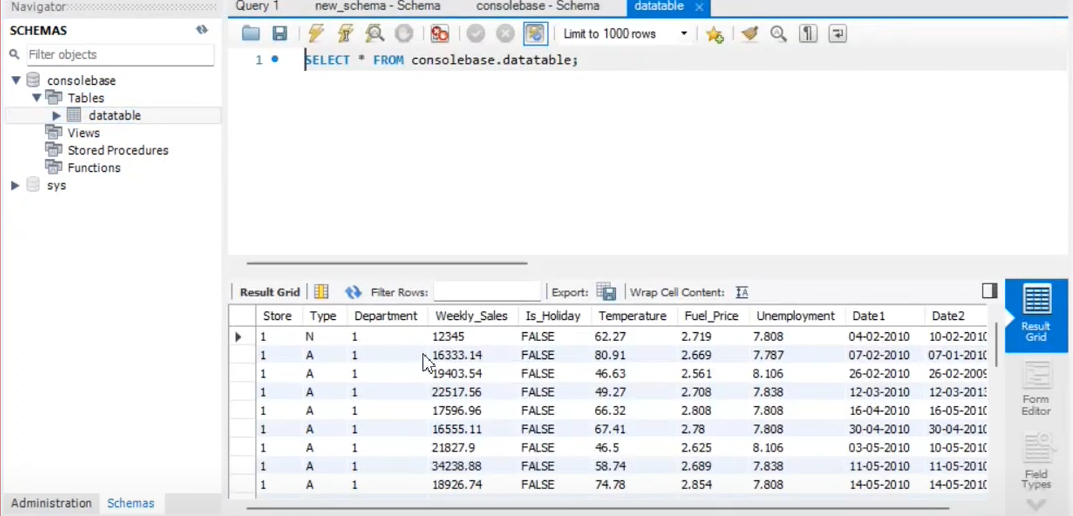This screenshot has height=516, width=1073.
Task: Export the recordset to an external file
Action: [x=606, y=292]
